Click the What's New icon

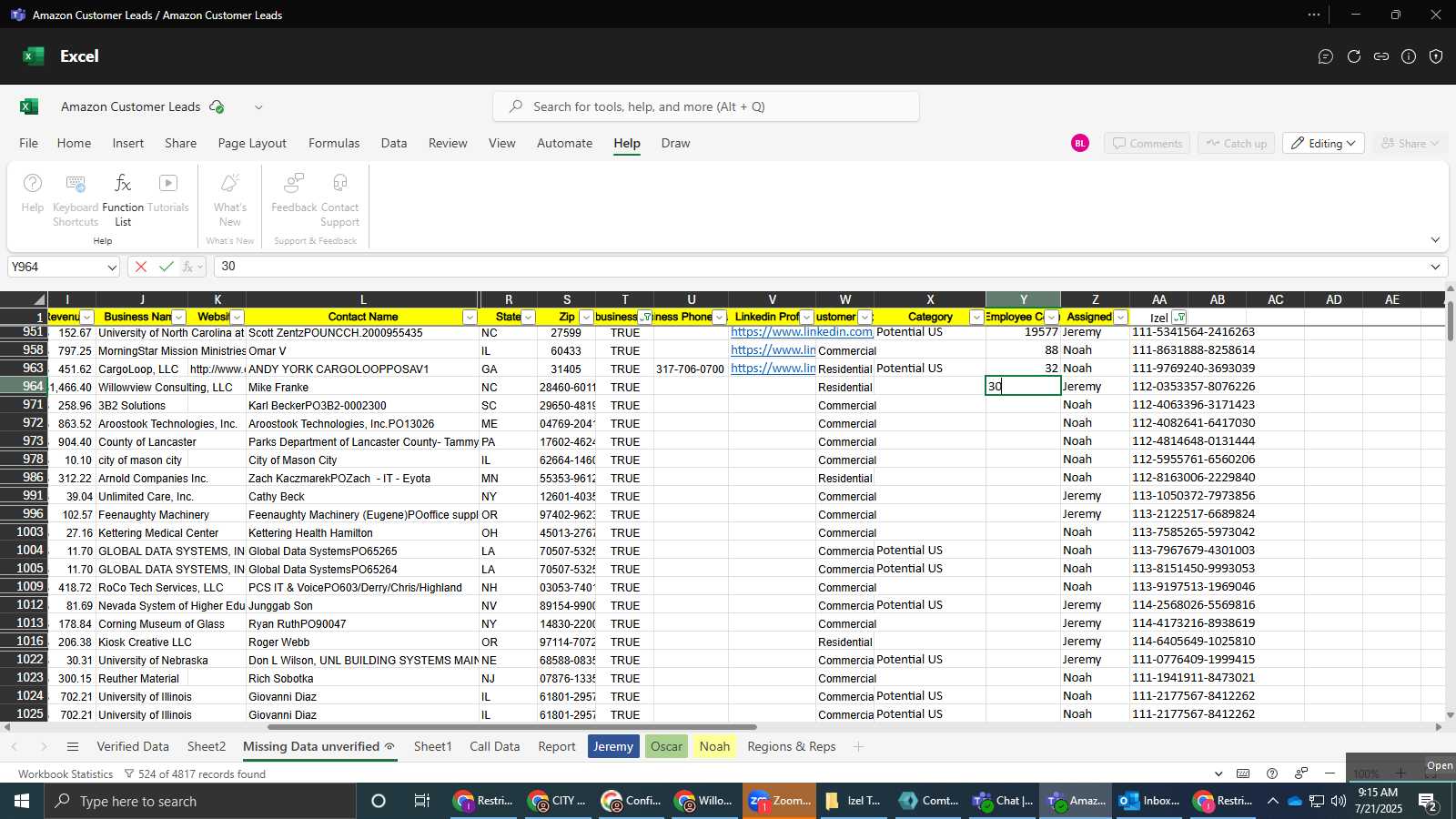230,184
